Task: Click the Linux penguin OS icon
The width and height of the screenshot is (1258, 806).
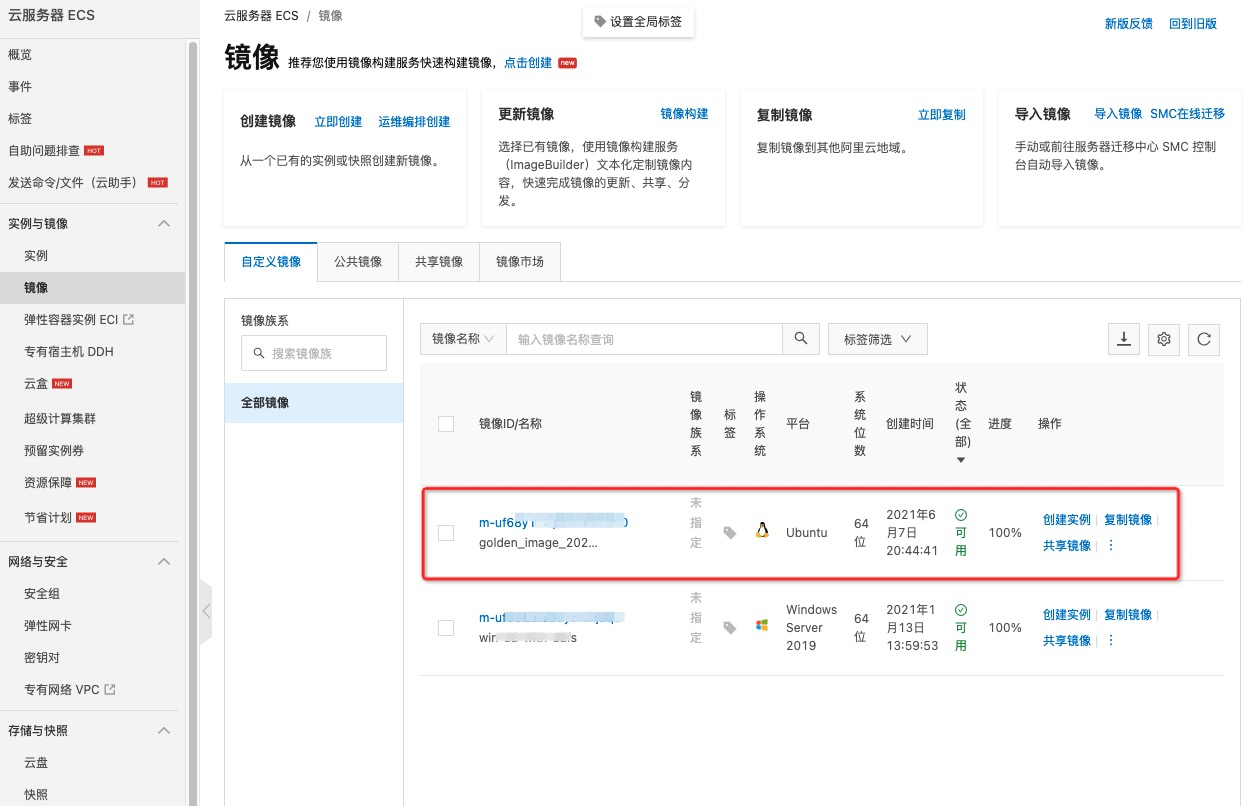Action: [x=762, y=531]
